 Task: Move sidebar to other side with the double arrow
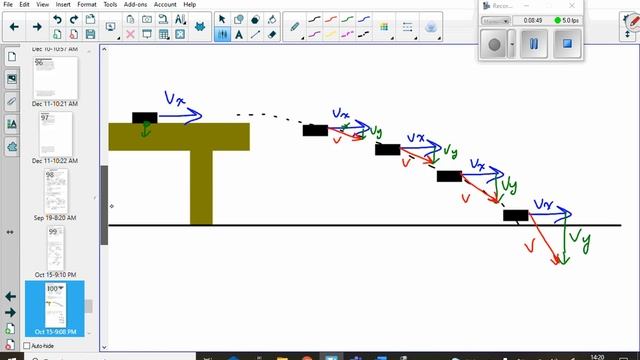[x=10, y=232]
